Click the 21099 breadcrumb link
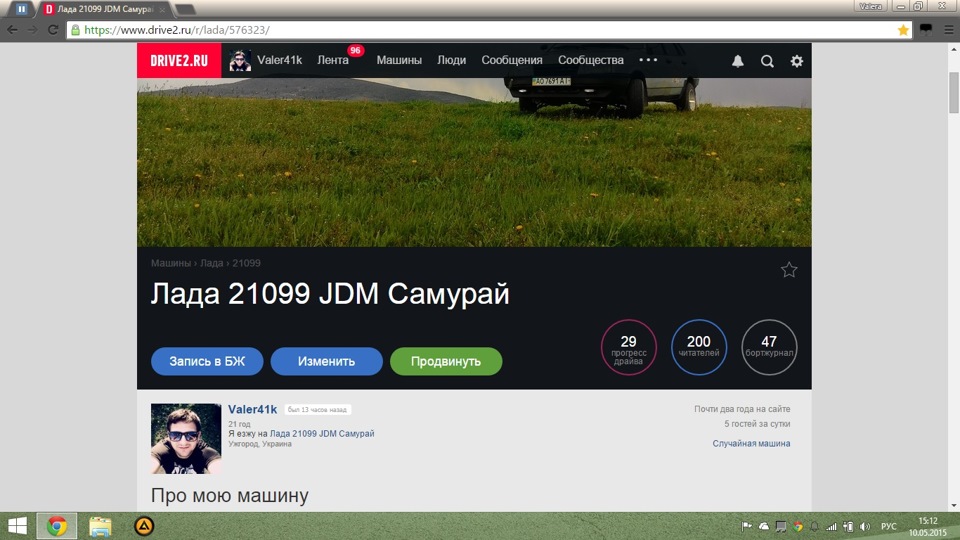 246,263
